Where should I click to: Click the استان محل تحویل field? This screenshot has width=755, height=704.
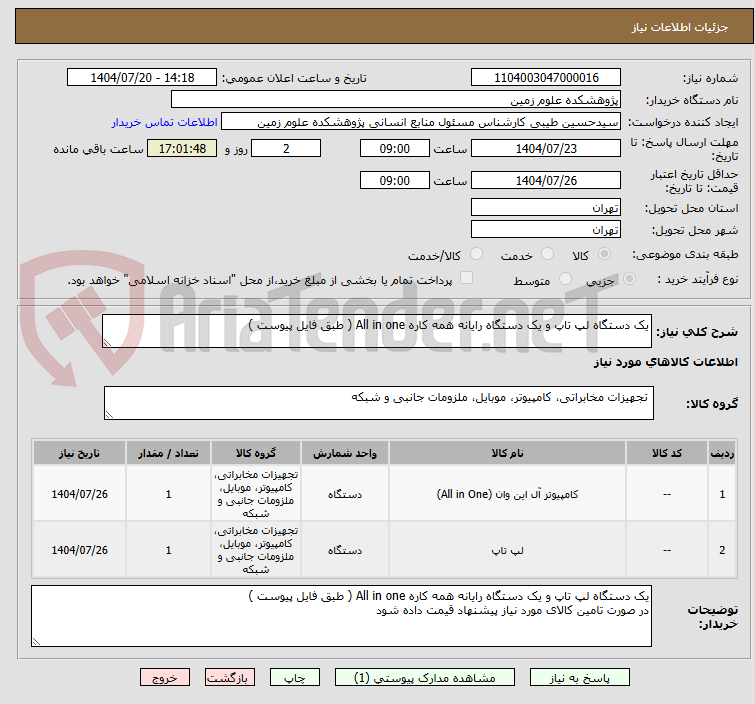tap(546, 208)
